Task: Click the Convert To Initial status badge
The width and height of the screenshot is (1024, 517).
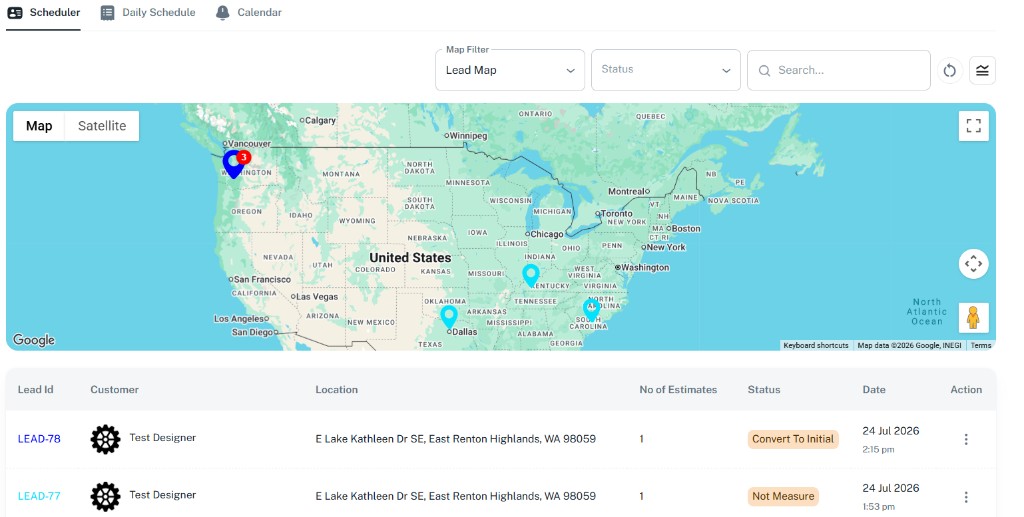Action: tap(793, 439)
